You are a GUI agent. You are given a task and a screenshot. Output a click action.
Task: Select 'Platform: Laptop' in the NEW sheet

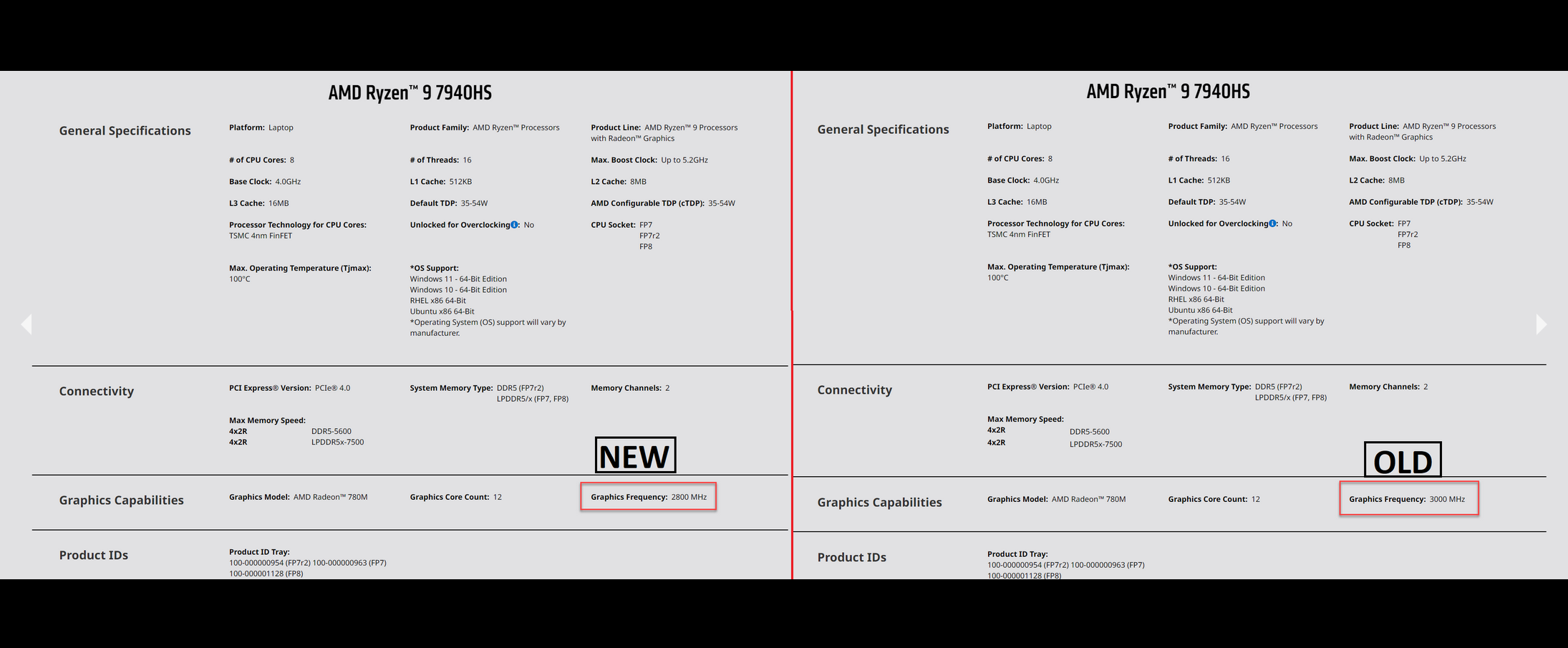coord(261,127)
